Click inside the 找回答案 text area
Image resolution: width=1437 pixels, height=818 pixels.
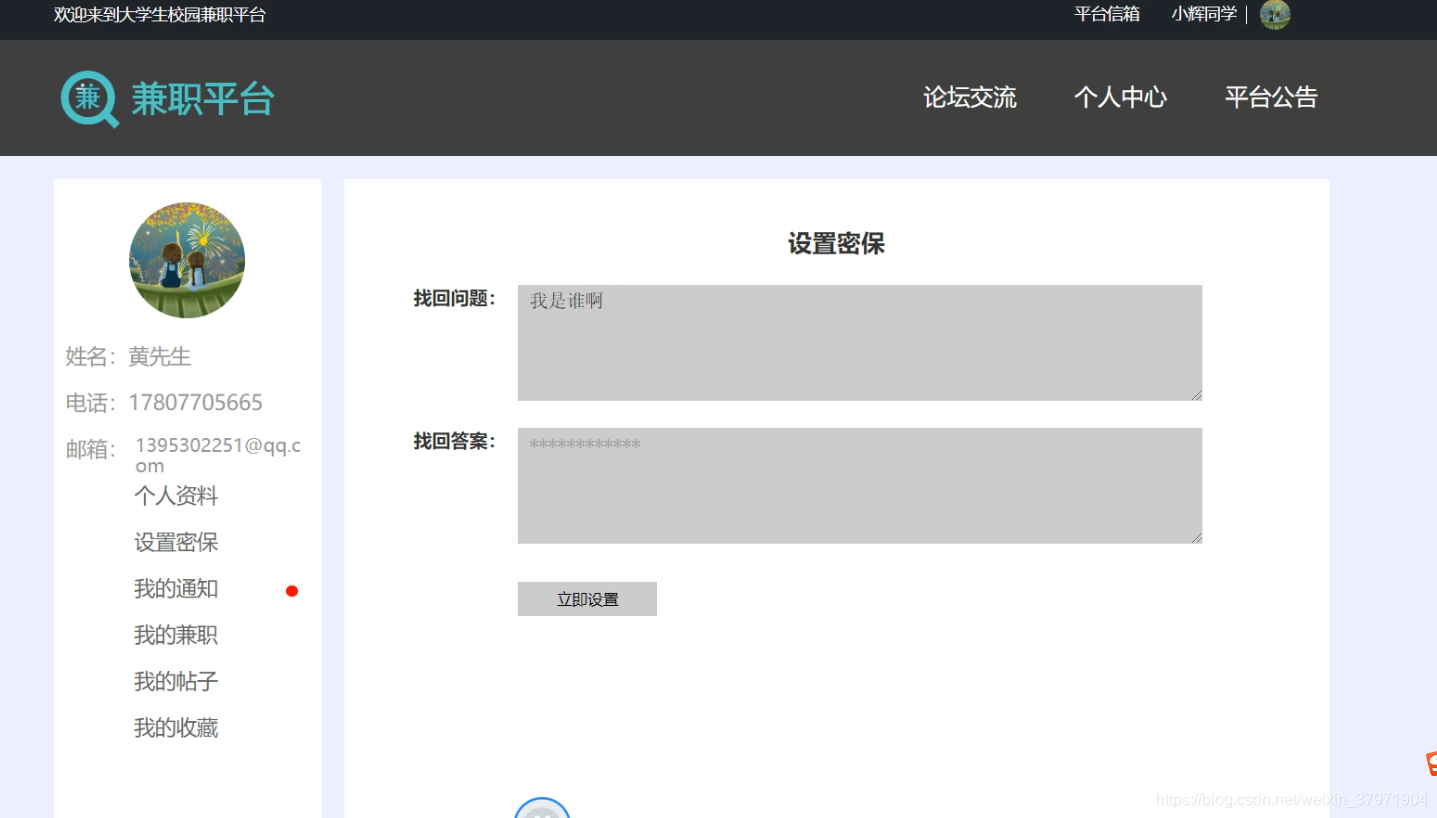858,485
